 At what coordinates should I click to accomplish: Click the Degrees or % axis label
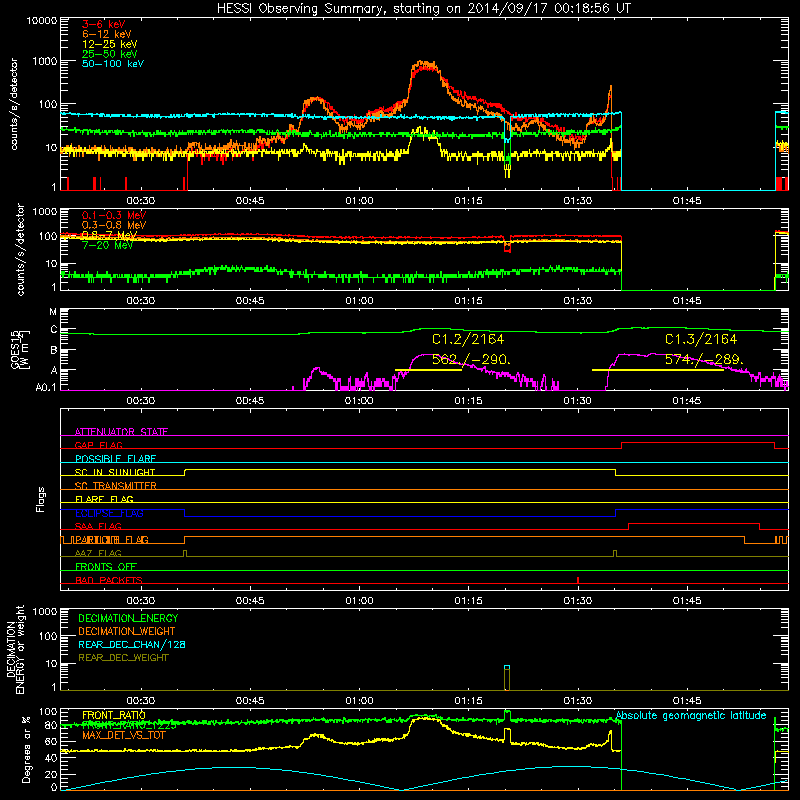click(x=26, y=749)
